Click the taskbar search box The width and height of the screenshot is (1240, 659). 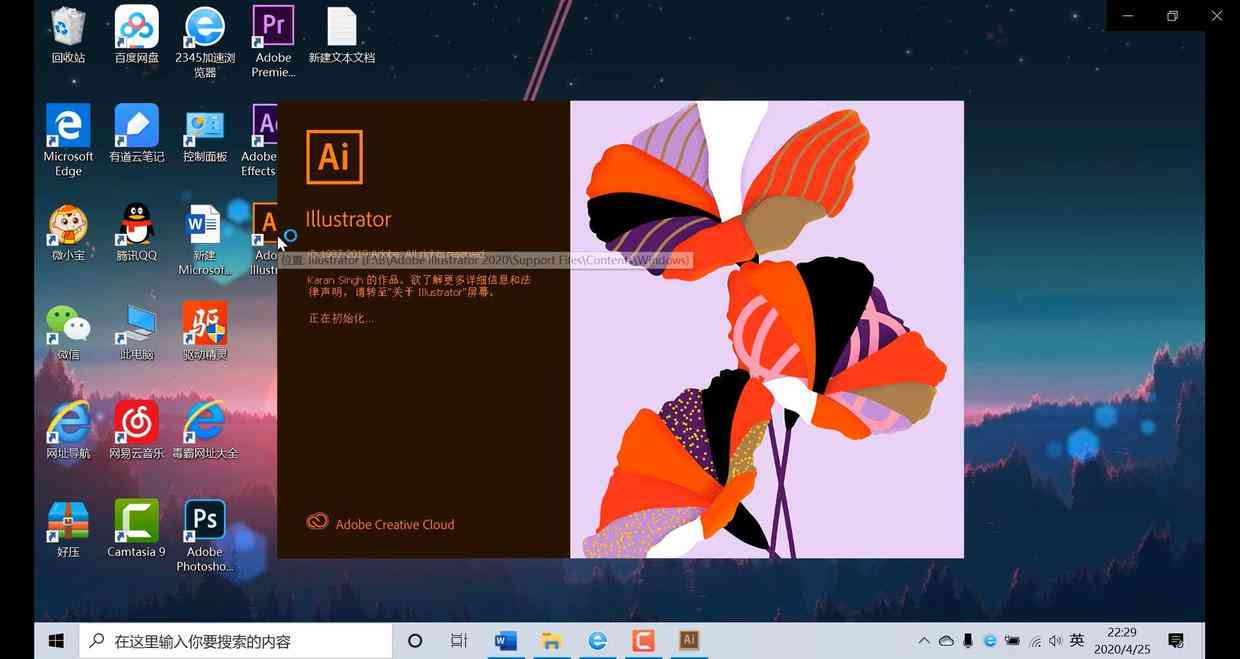click(235, 641)
